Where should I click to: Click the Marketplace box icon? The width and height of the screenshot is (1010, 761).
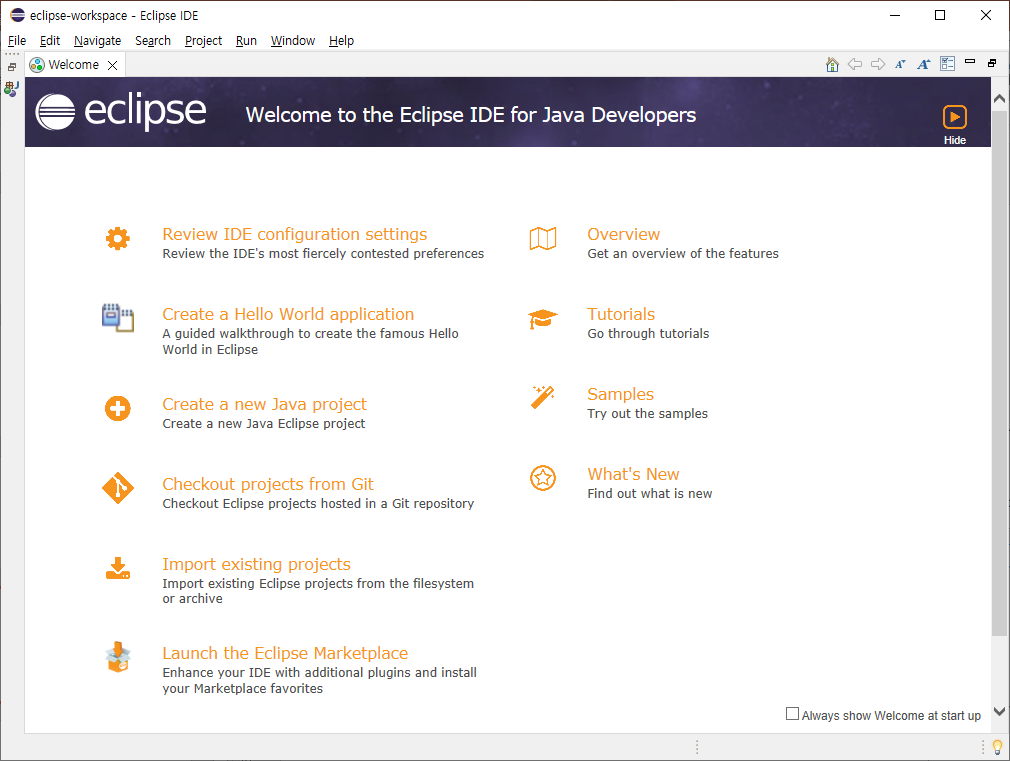(118, 657)
